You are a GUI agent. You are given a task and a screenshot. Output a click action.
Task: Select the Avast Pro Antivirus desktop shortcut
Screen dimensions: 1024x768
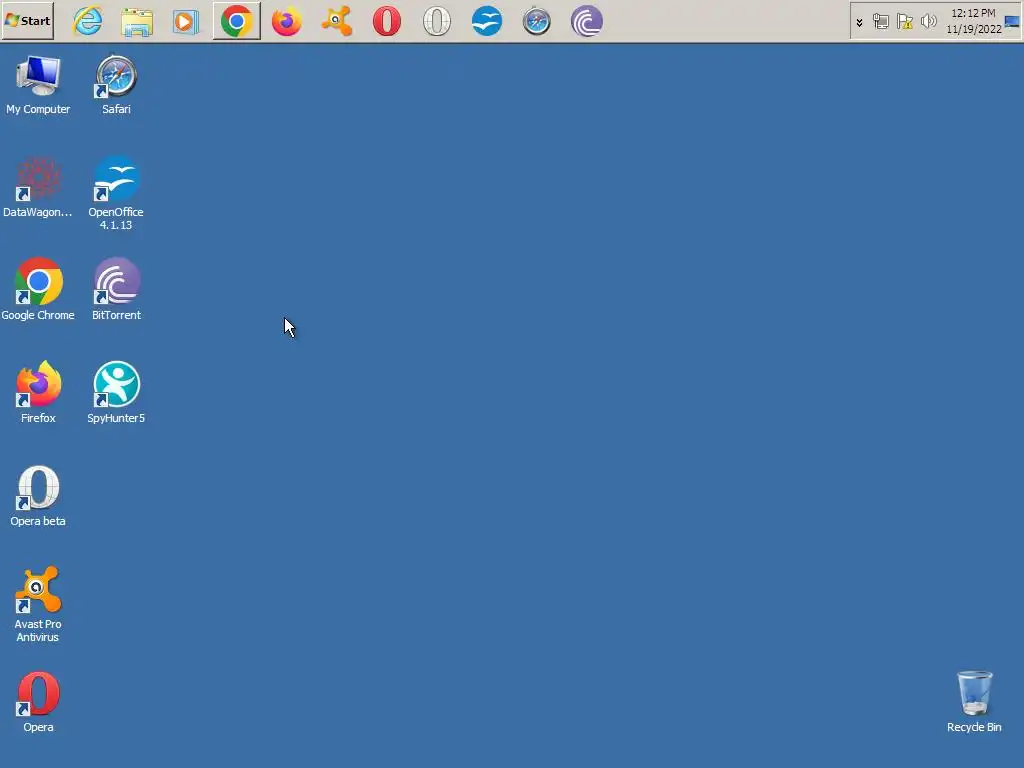pos(38,605)
